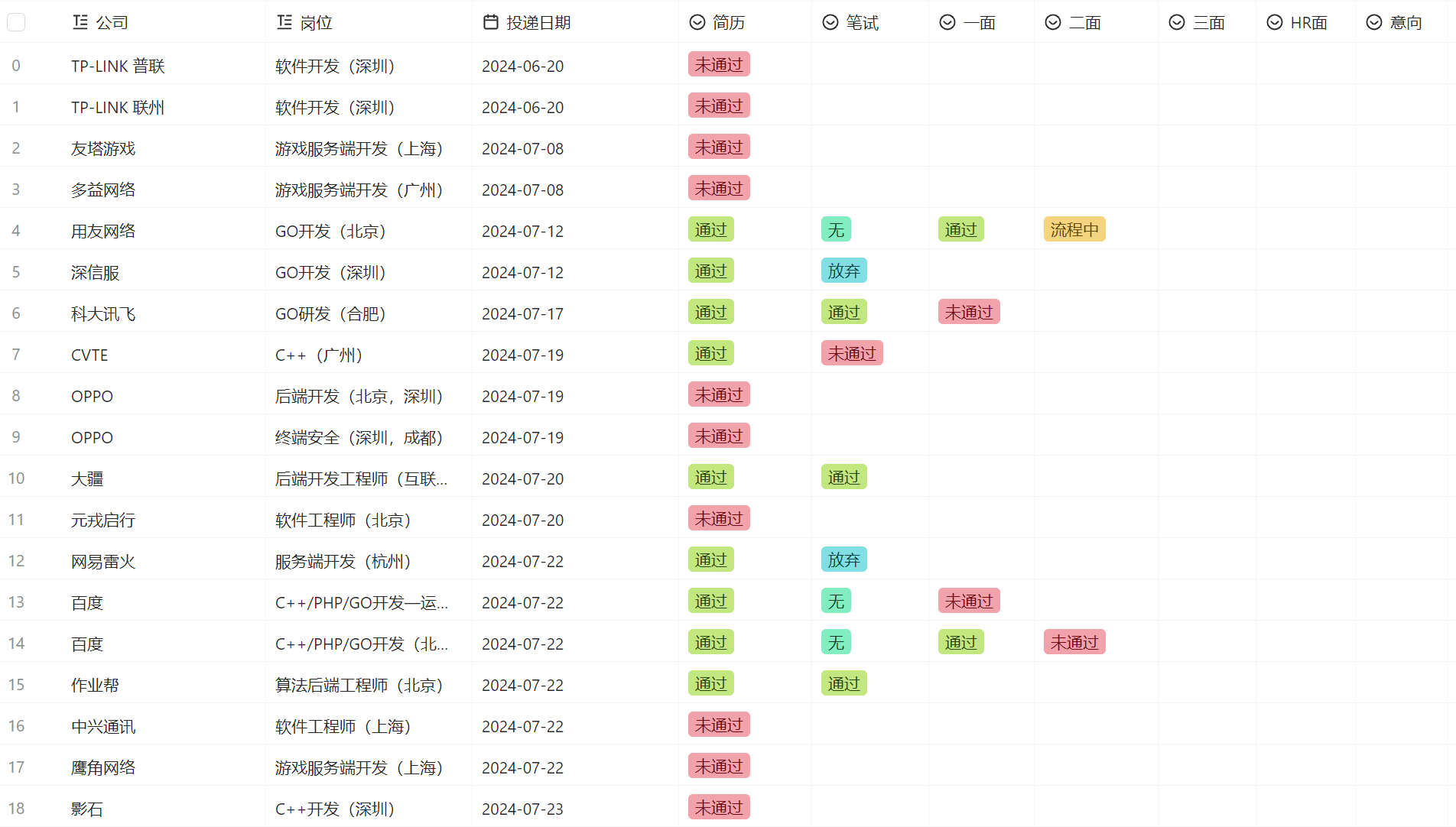Select row number 8
Viewport: 1456px width, 827px height.
click(x=16, y=396)
